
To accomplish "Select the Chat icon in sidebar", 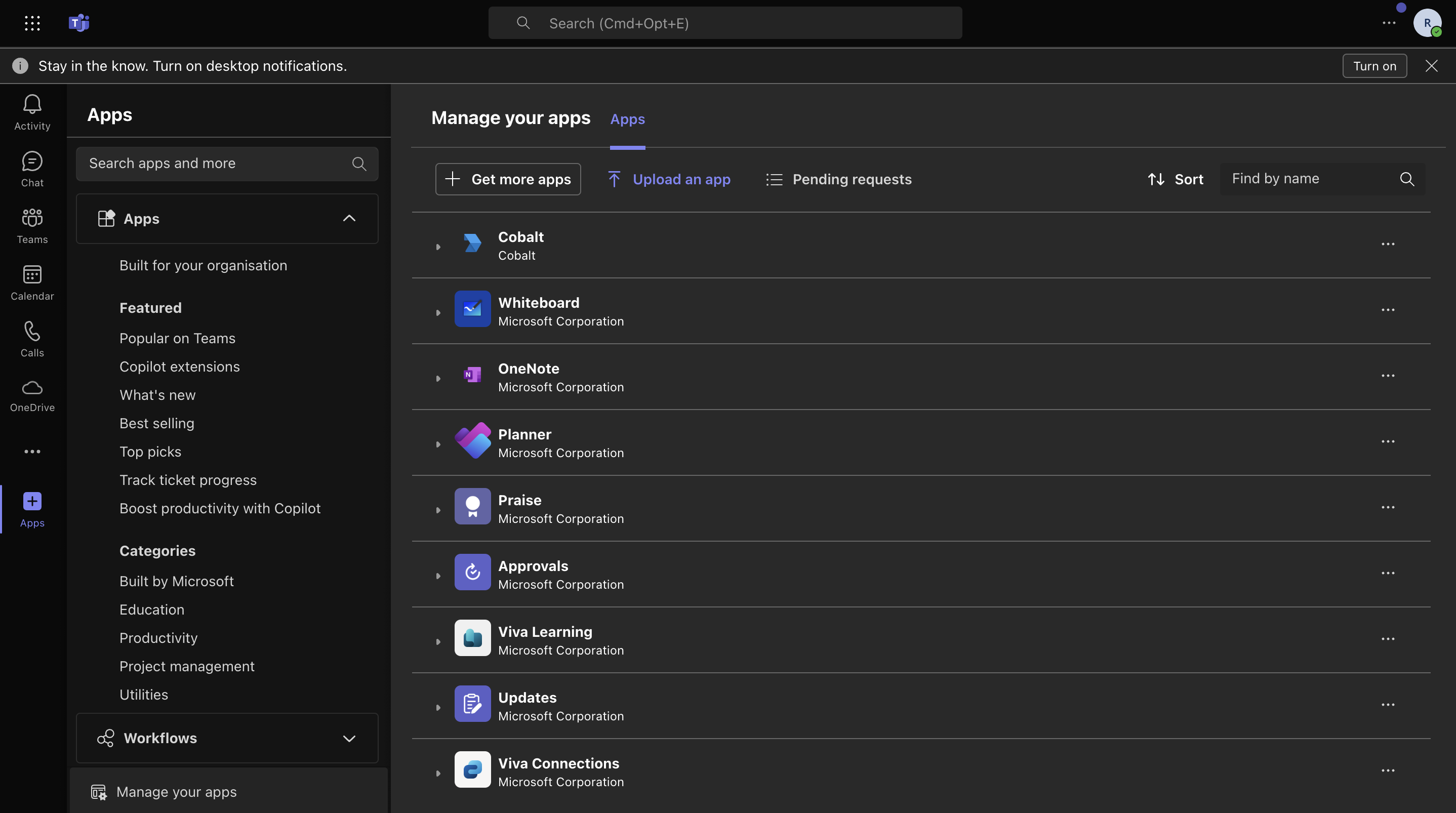I will 32,168.
